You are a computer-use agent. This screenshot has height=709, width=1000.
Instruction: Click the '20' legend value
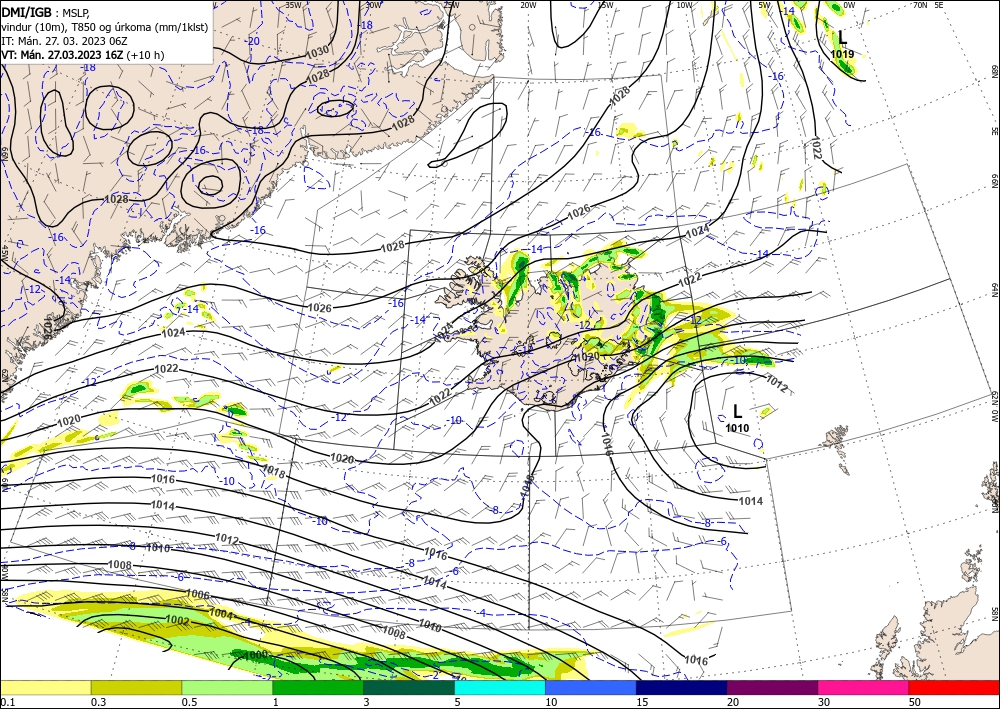[x=733, y=702]
